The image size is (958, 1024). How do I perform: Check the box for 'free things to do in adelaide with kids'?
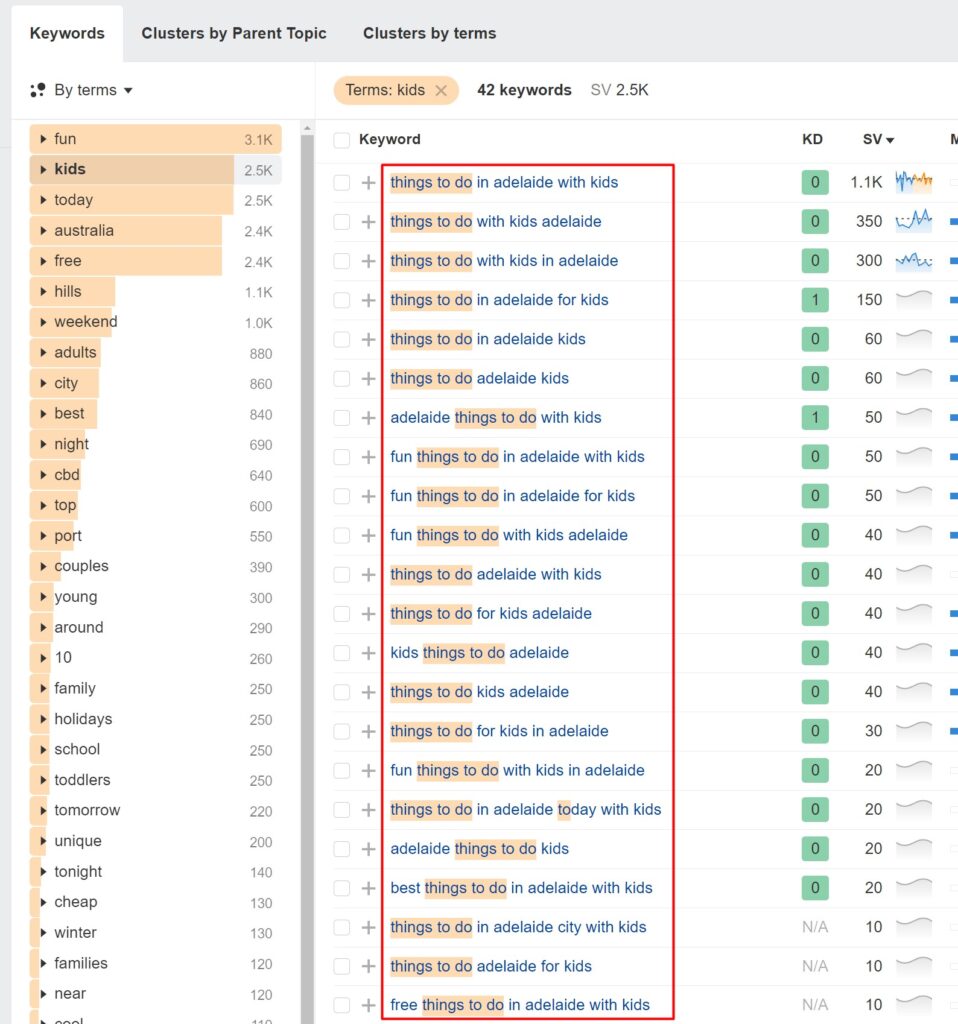coord(342,1005)
